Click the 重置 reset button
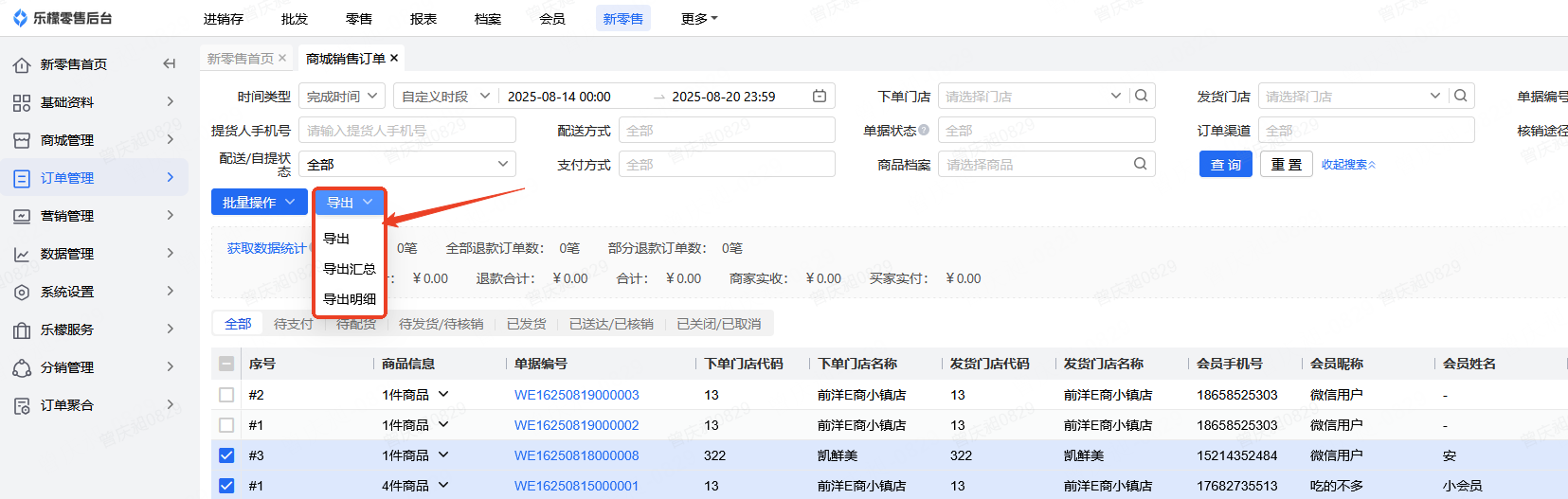 coord(1287,164)
